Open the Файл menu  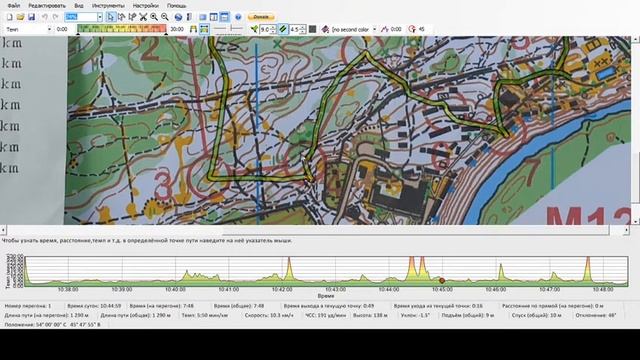13,6
